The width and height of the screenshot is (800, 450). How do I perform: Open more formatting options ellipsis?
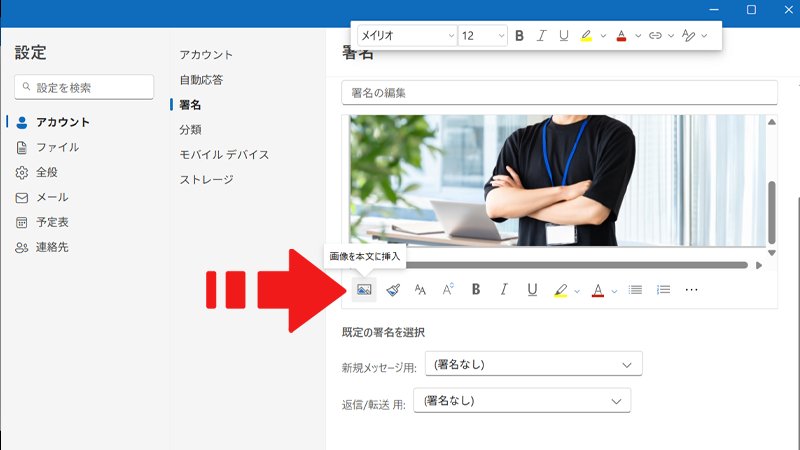691,290
